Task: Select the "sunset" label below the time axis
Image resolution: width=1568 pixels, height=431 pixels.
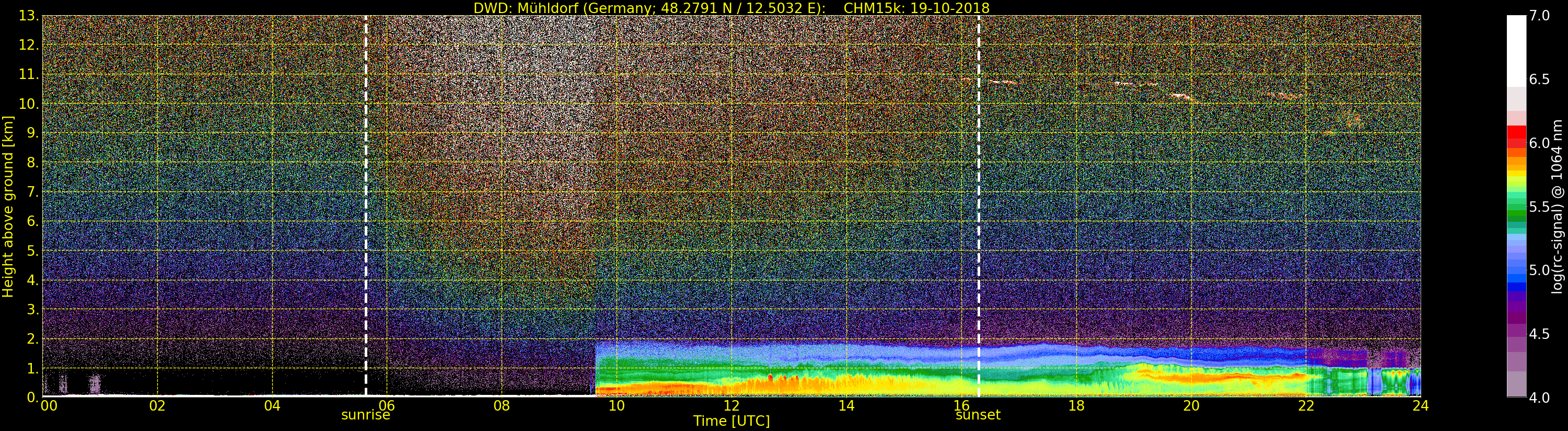Action: [978, 415]
